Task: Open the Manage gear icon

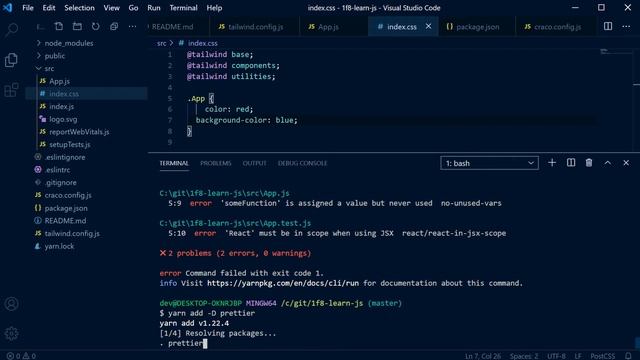Action: pyautogui.click(x=11, y=333)
